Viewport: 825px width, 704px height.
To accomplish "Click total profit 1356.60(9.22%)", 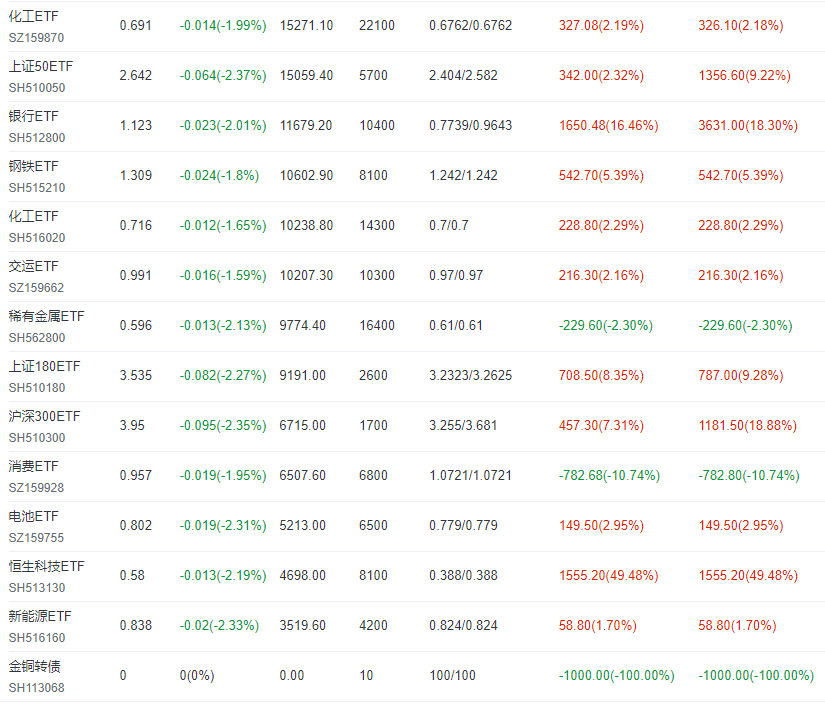I will (744, 76).
